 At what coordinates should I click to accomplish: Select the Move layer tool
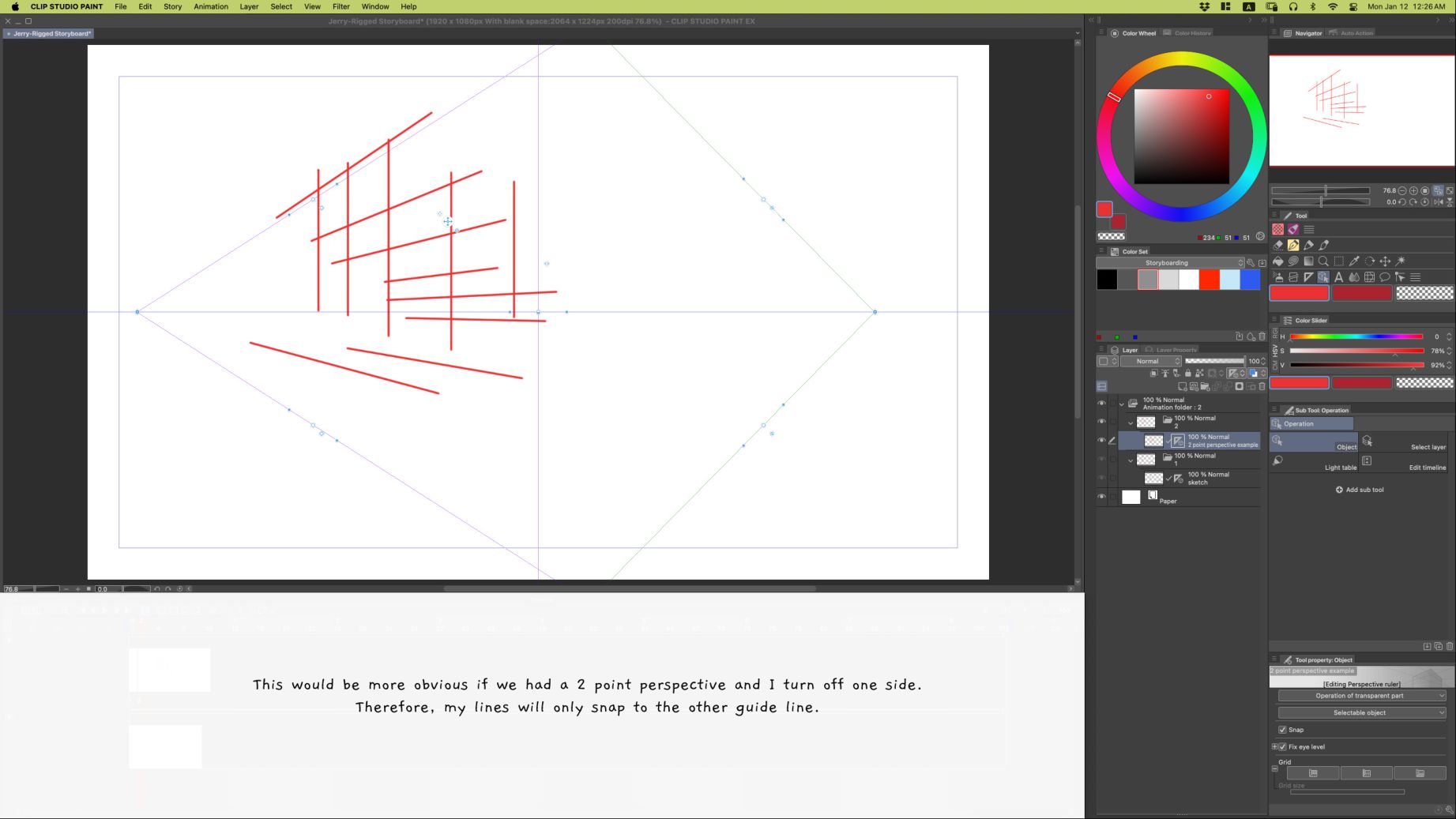1385,261
